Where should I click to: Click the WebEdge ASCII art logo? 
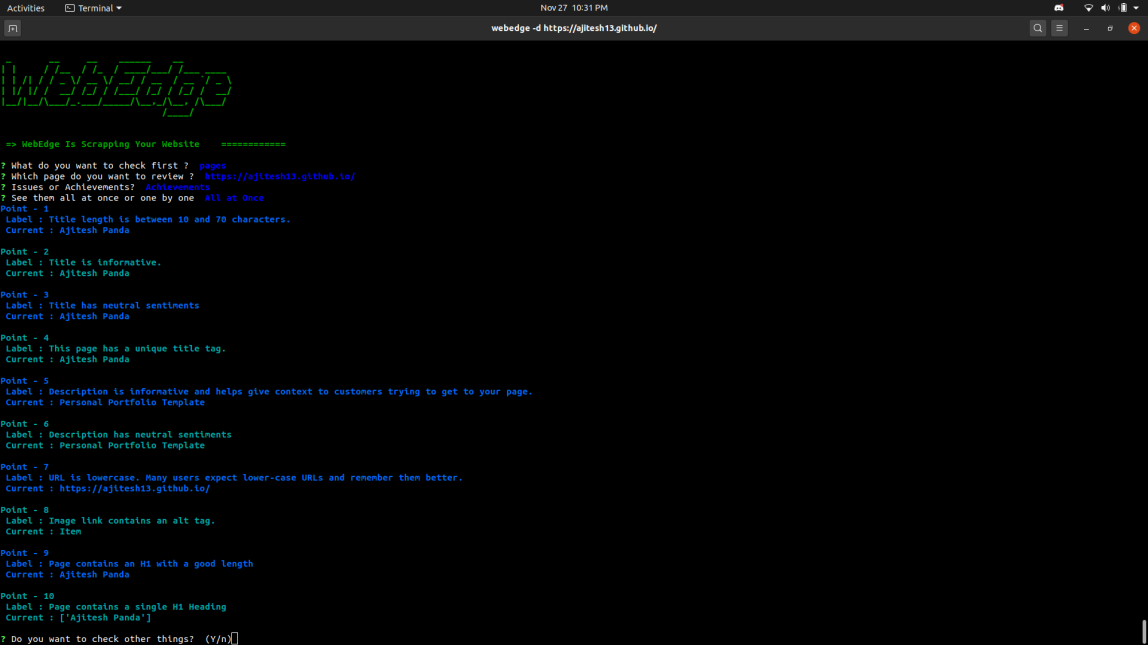pos(116,89)
